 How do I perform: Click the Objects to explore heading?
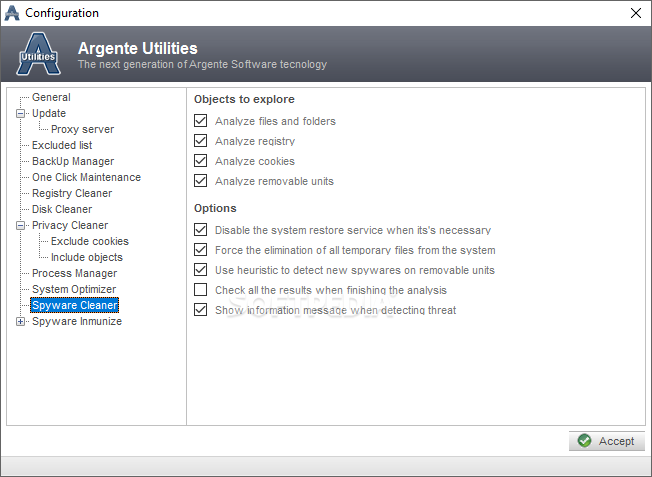(x=244, y=99)
